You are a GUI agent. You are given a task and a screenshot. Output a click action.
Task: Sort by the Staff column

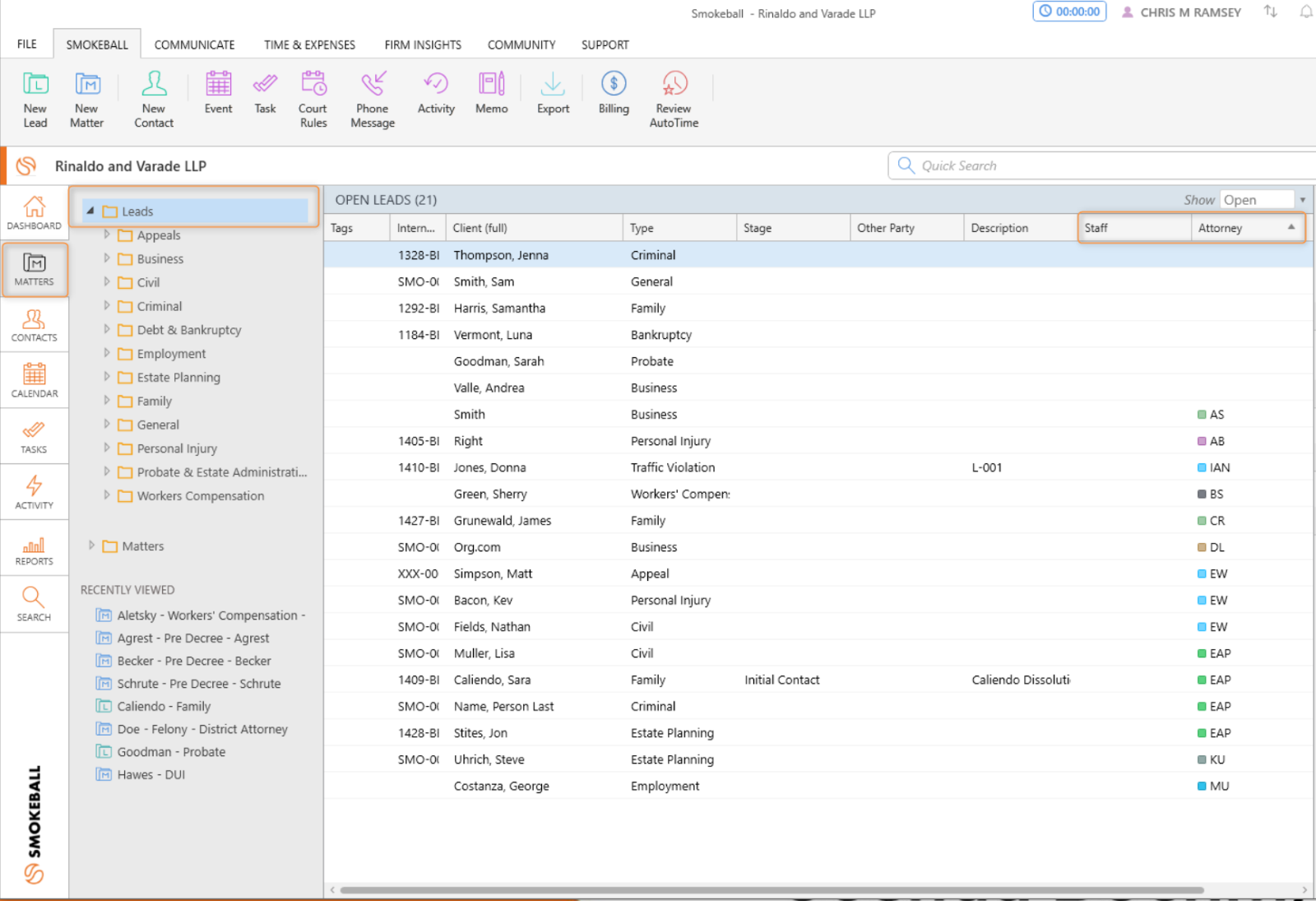pos(1134,228)
